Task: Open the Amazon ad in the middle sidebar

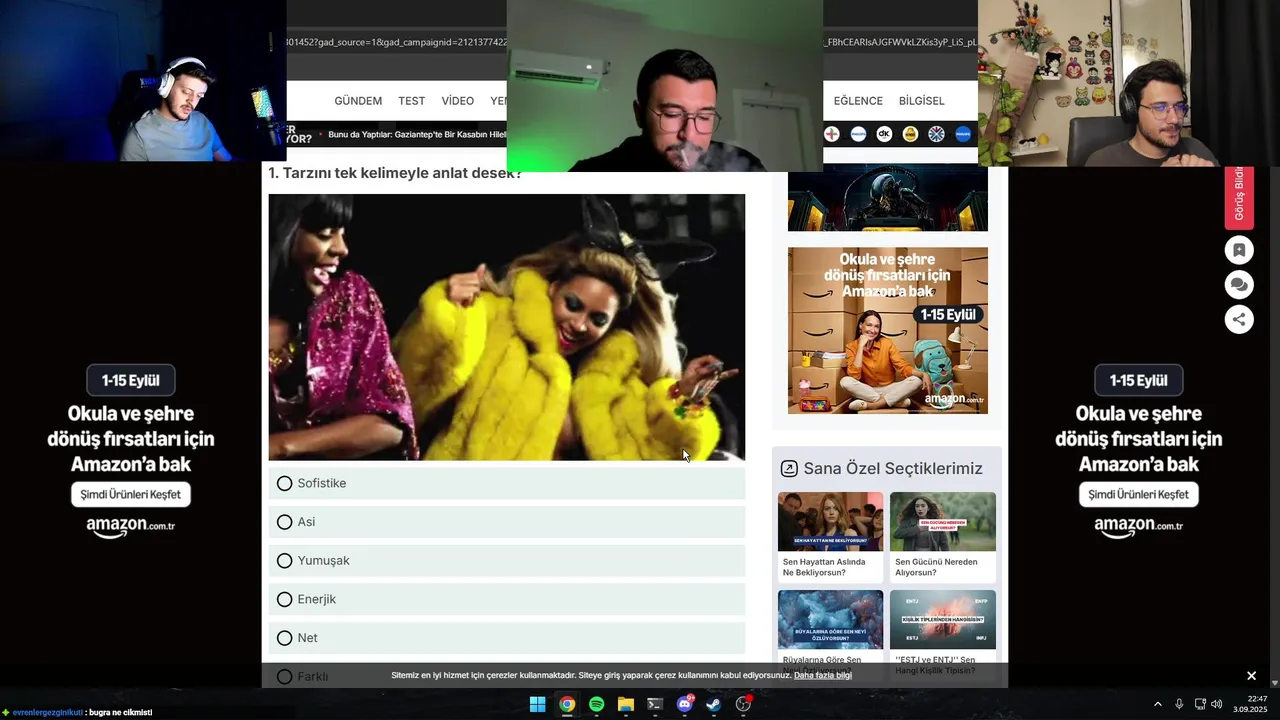Action: tap(888, 330)
